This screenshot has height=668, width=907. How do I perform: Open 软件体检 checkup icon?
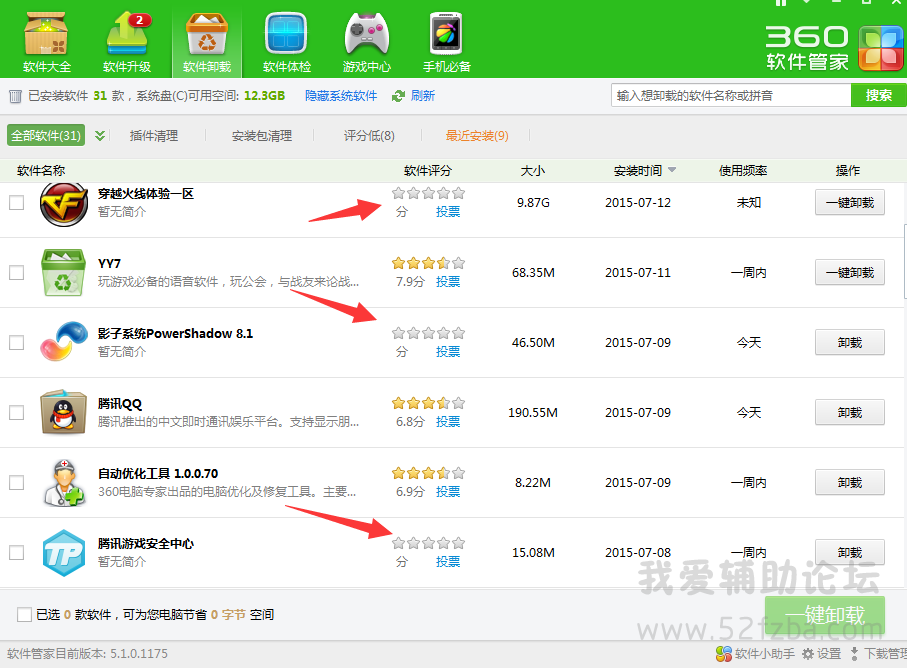coord(286,40)
